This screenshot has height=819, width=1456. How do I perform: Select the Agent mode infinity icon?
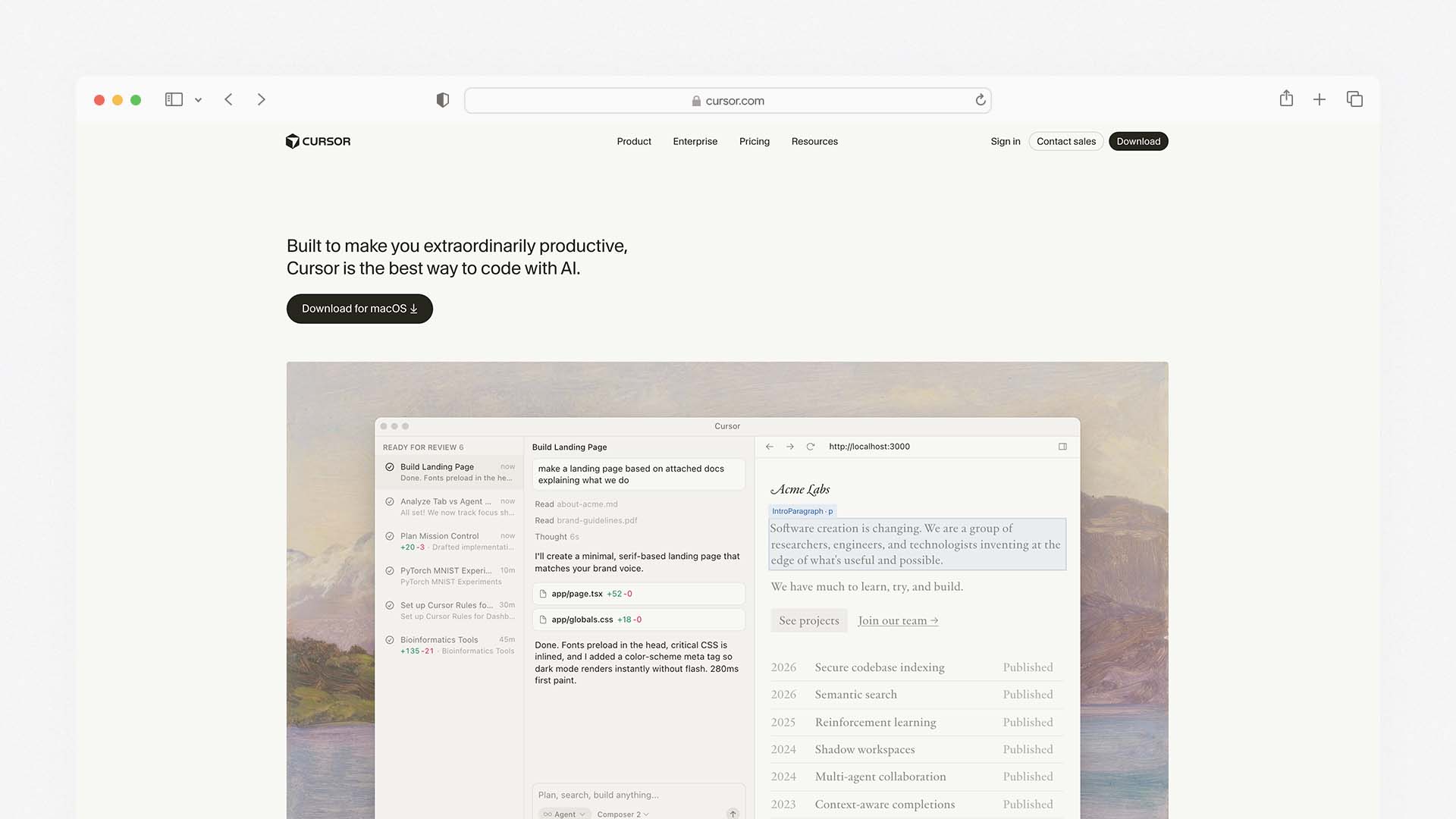pyautogui.click(x=548, y=814)
